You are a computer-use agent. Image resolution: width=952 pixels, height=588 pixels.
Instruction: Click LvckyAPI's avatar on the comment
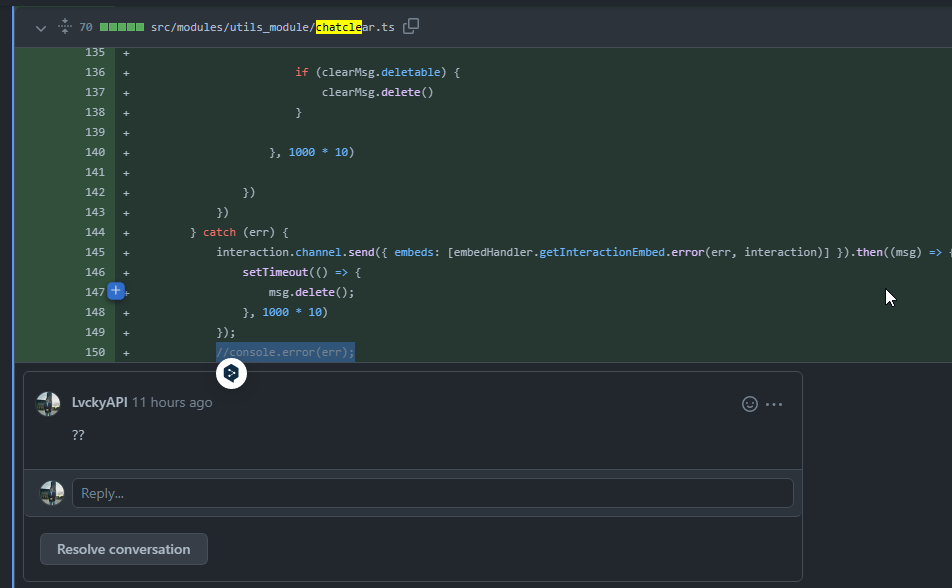(49, 403)
